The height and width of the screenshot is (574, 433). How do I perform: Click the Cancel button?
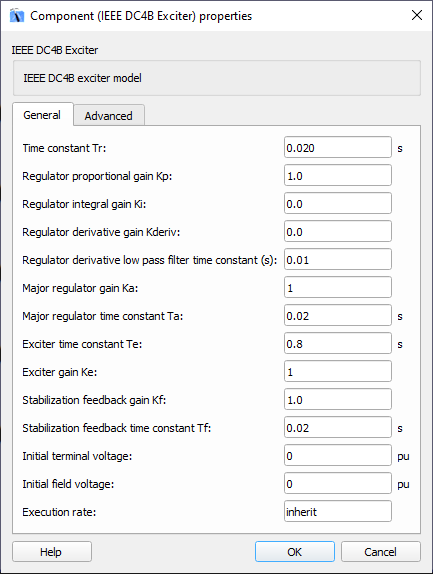point(381,551)
